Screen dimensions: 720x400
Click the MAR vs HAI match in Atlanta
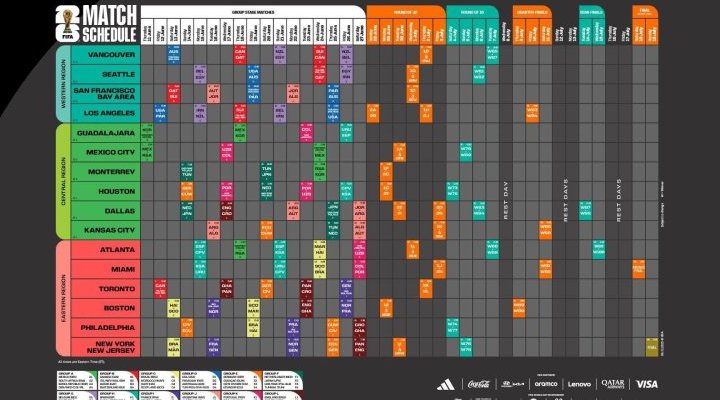(x=320, y=250)
